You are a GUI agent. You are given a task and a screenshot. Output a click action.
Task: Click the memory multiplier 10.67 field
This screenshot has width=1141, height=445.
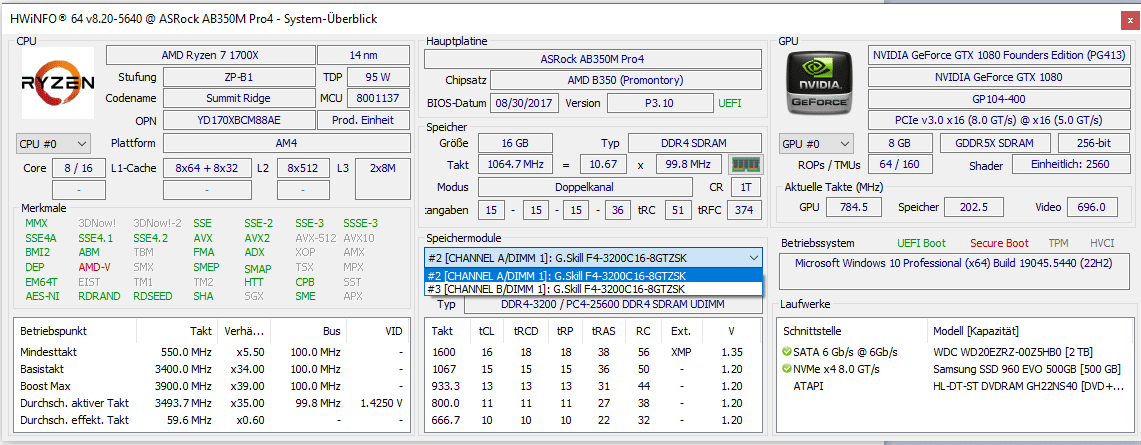[603, 164]
